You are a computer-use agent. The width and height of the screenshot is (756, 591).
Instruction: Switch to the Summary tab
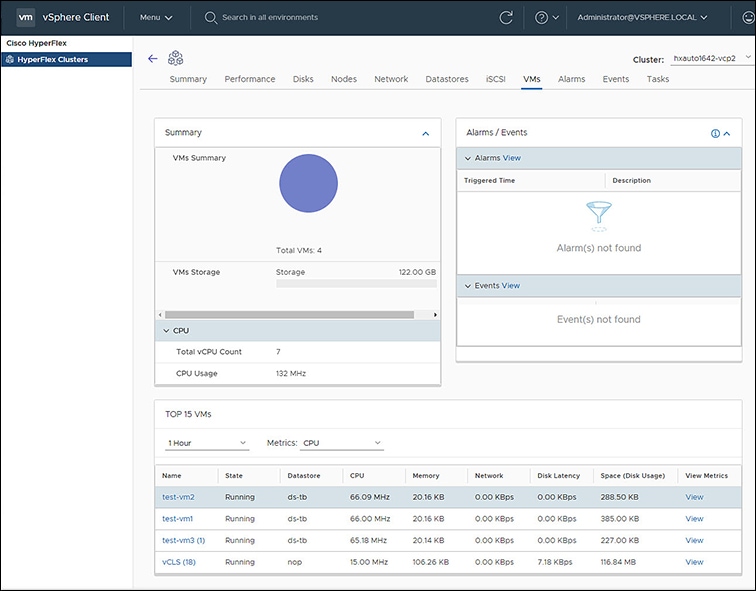188,79
